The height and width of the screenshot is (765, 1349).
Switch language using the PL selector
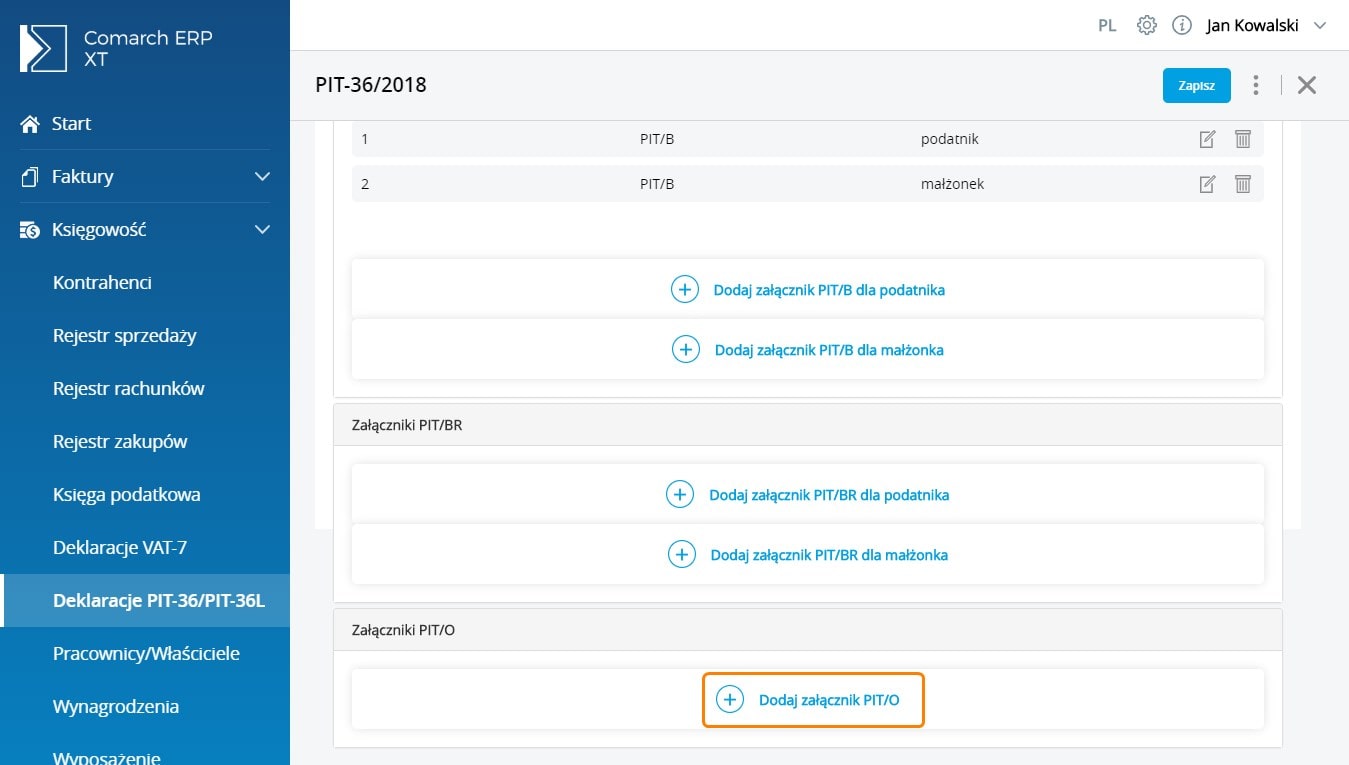pyautogui.click(x=1107, y=26)
